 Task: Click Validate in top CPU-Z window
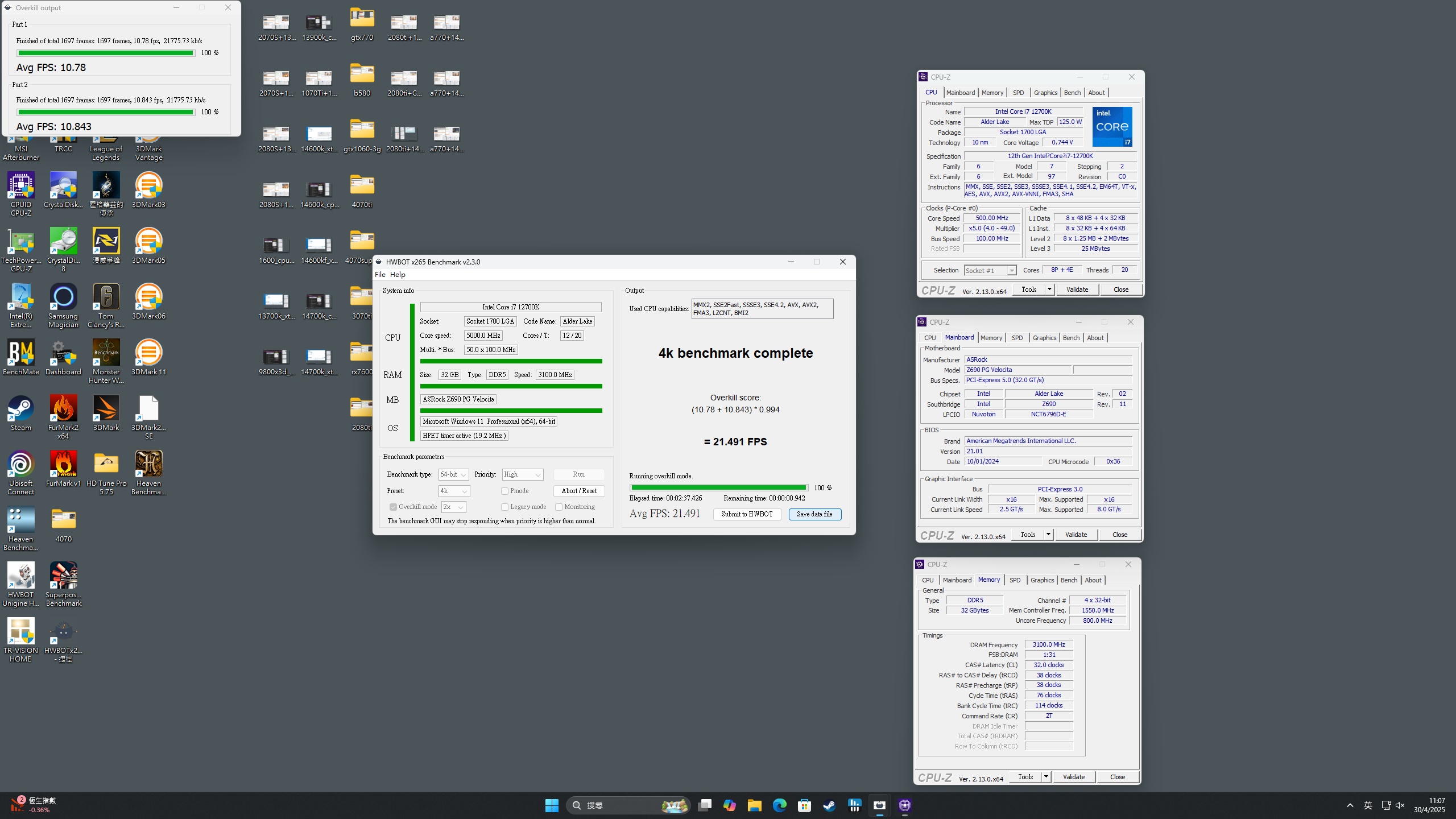[1077, 289]
